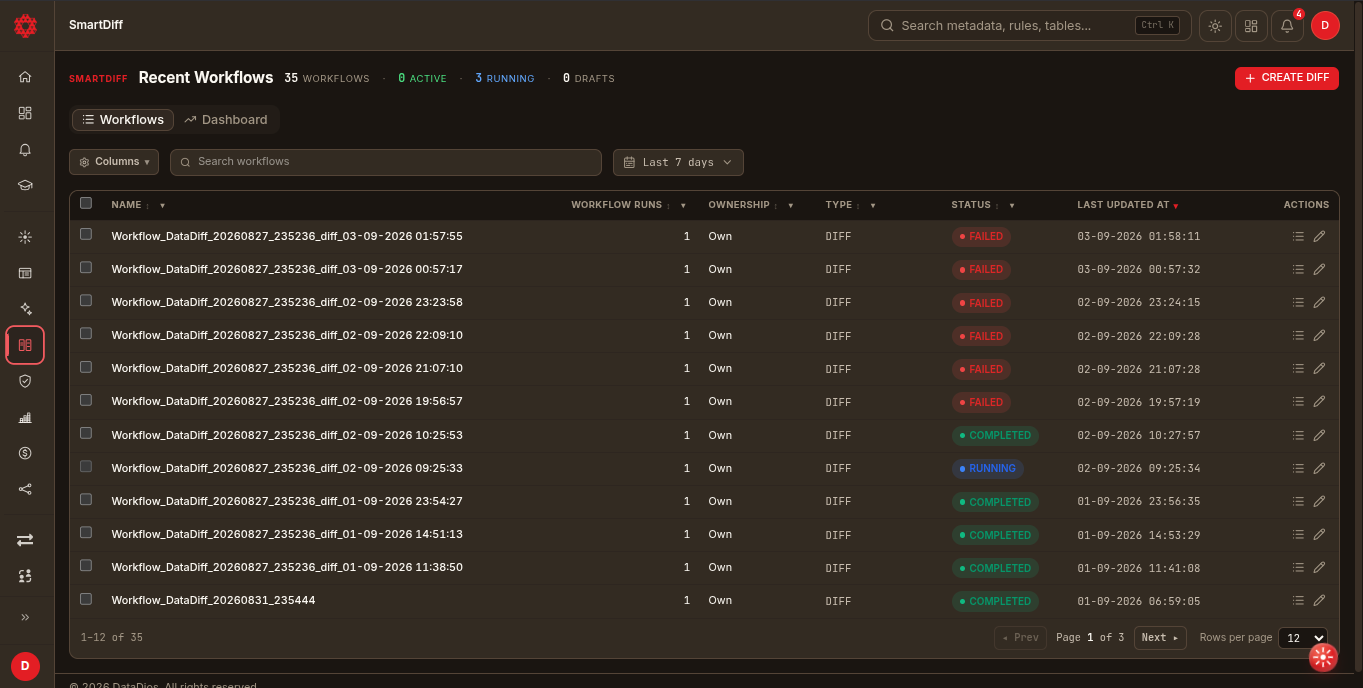Edit workflow diff_03-09-2026 01:57:55 with pencil
Image resolution: width=1363 pixels, height=688 pixels.
click(1319, 236)
